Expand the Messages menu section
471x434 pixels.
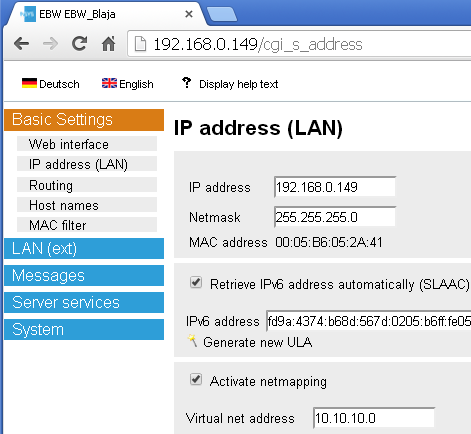coord(84,275)
